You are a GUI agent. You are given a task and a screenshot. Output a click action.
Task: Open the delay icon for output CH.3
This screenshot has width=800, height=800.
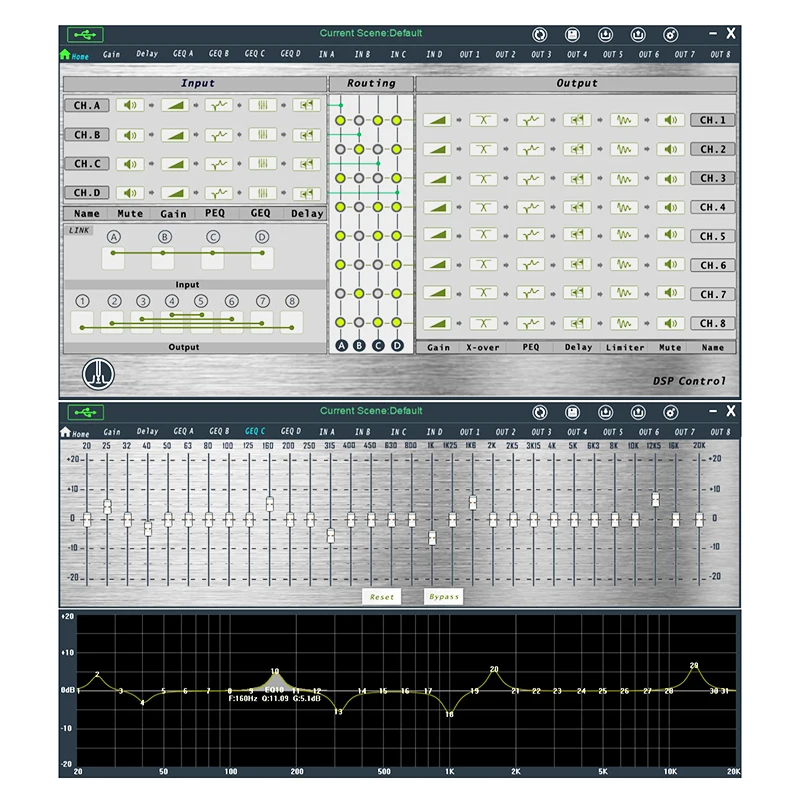tap(577, 179)
